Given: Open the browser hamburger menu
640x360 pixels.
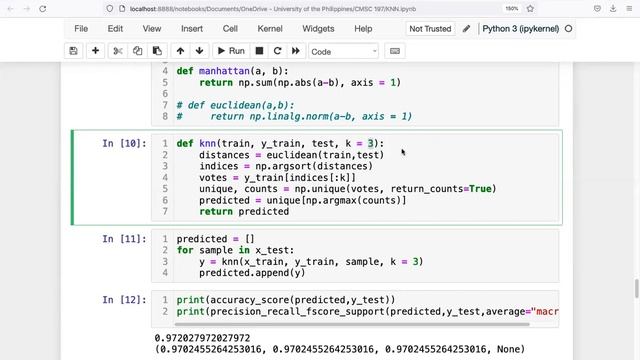Looking at the screenshot, I should (x=629, y=9).
